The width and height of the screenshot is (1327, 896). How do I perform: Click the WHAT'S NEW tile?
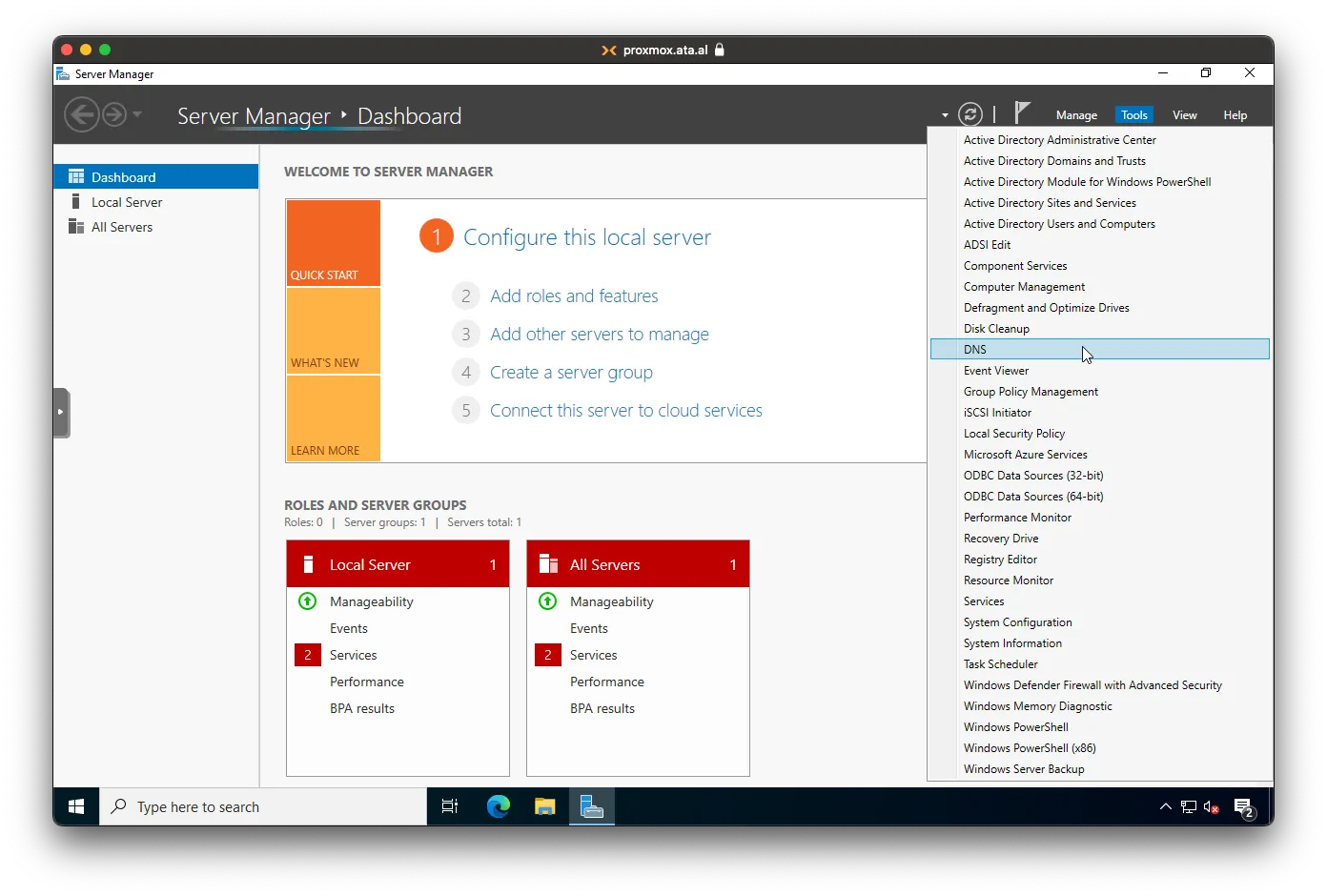334,330
